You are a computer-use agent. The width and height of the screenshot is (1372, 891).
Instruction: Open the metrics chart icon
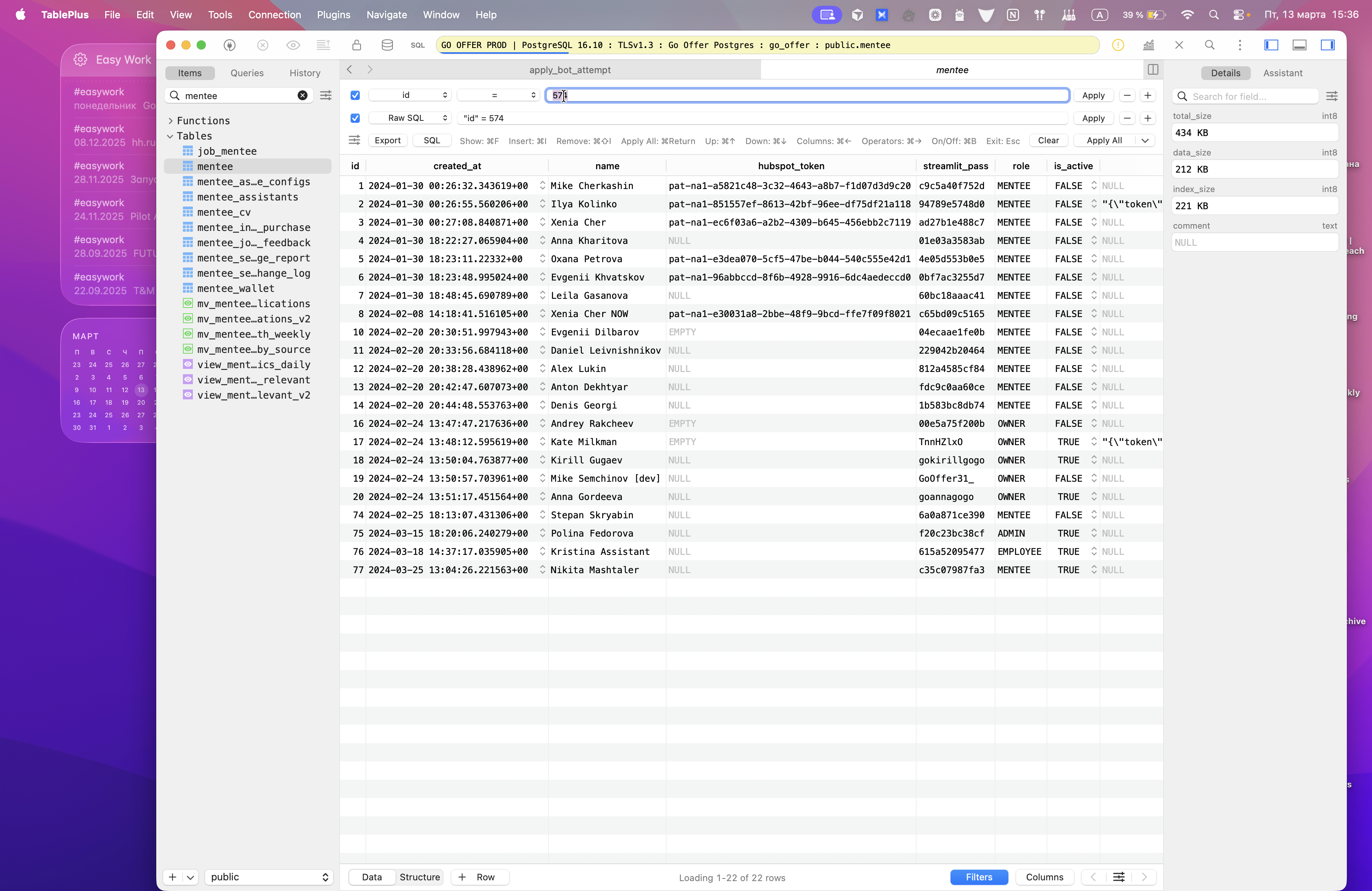point(1148,45)
